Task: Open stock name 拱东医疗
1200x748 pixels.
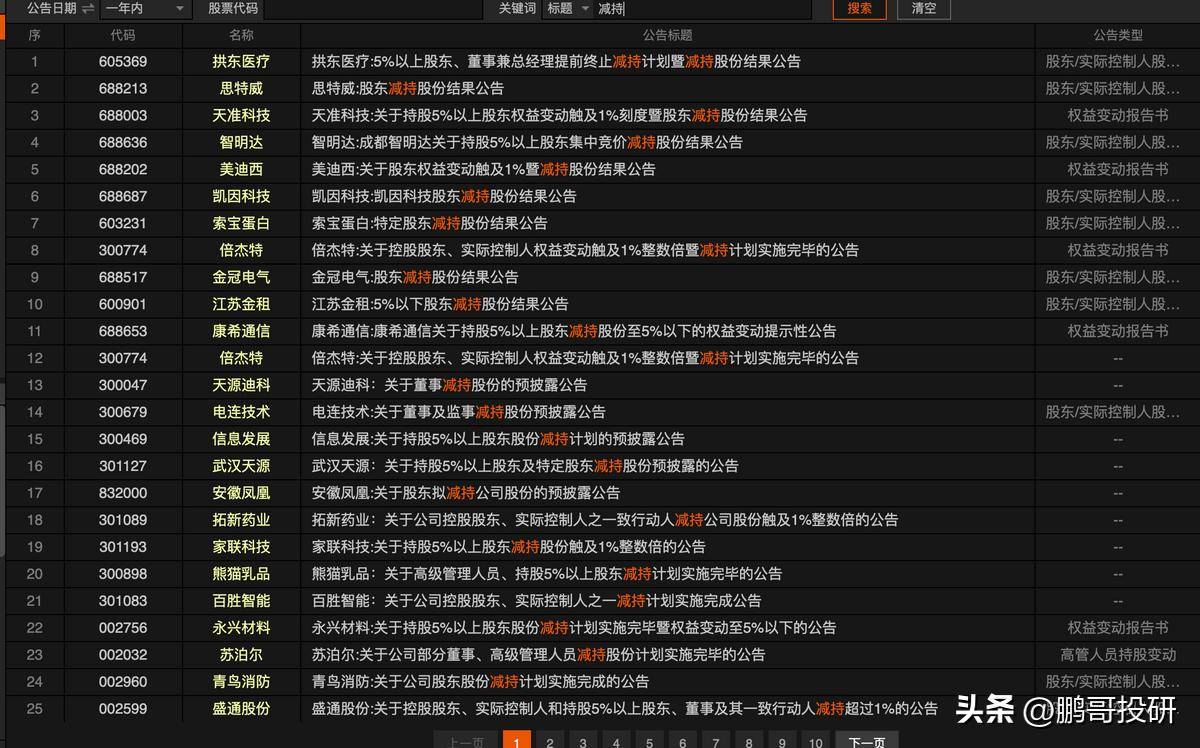Action: [x=241, y=62]
